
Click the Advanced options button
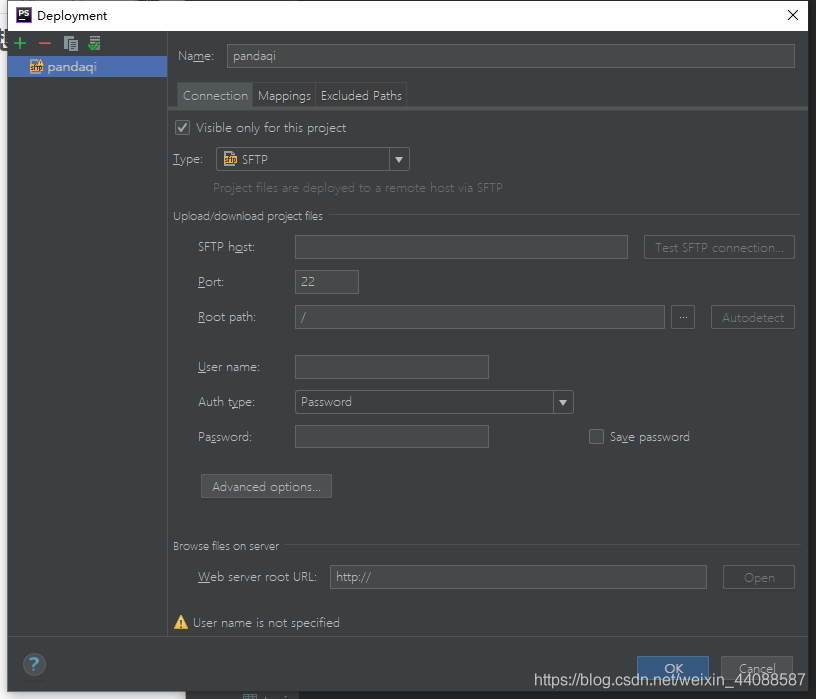[x=266, y=487]
